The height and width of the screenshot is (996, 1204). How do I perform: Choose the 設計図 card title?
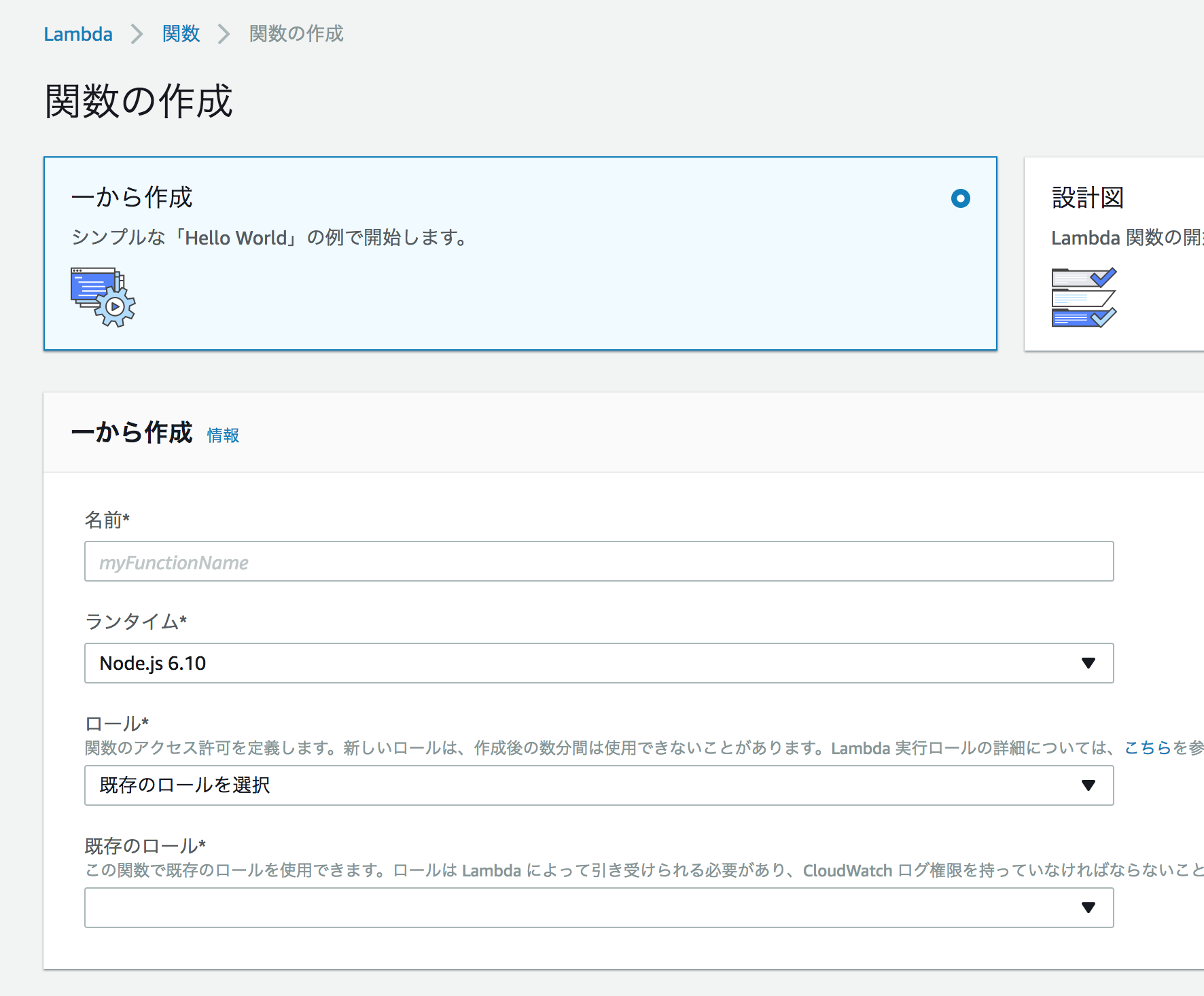point(1087,198)
